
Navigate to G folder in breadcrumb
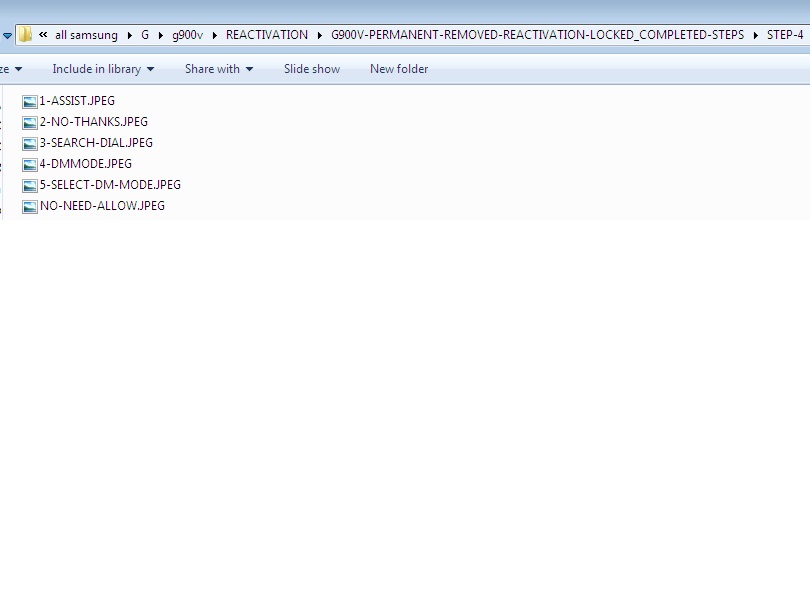click(145, 35)
